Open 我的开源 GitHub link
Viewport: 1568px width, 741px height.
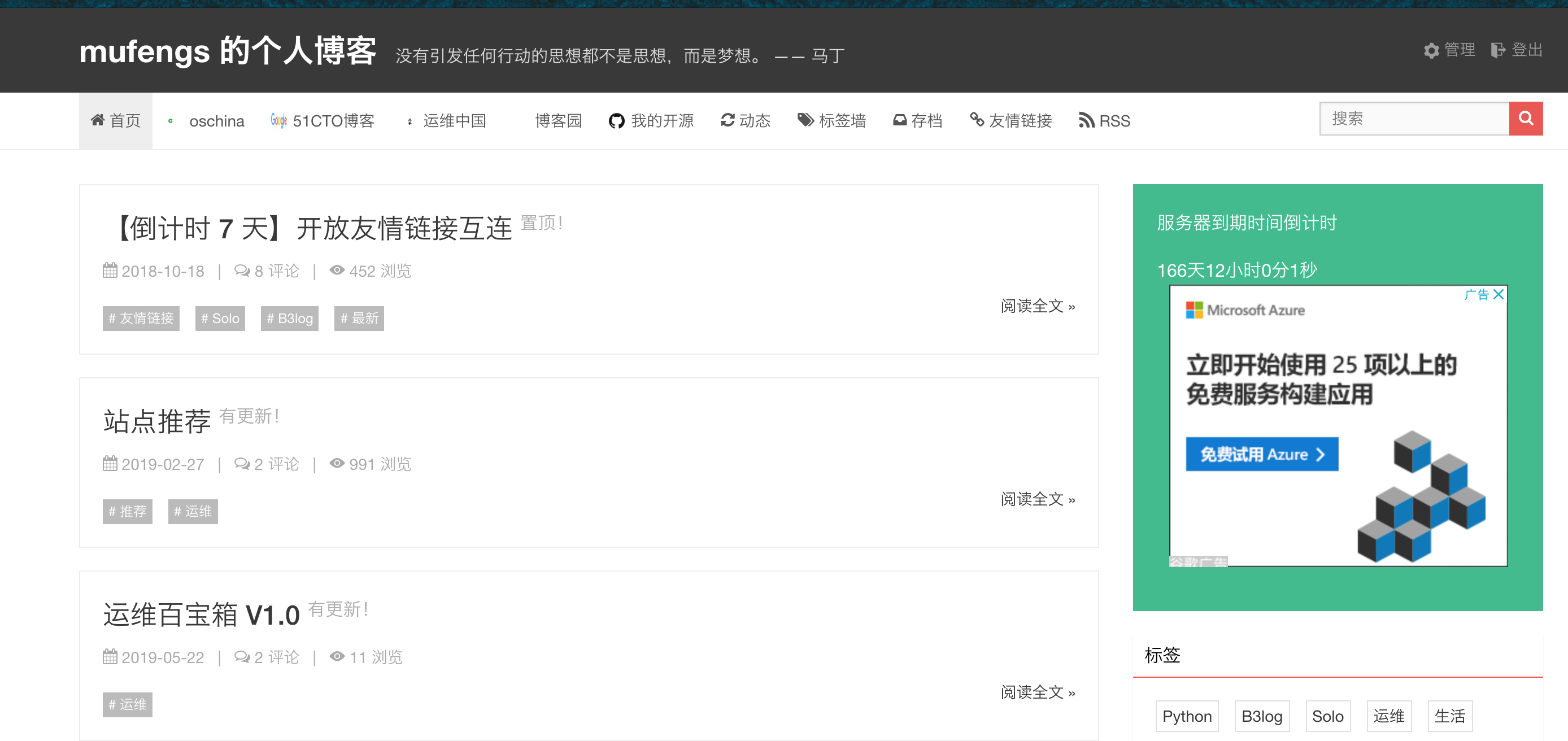coord(651,120)
